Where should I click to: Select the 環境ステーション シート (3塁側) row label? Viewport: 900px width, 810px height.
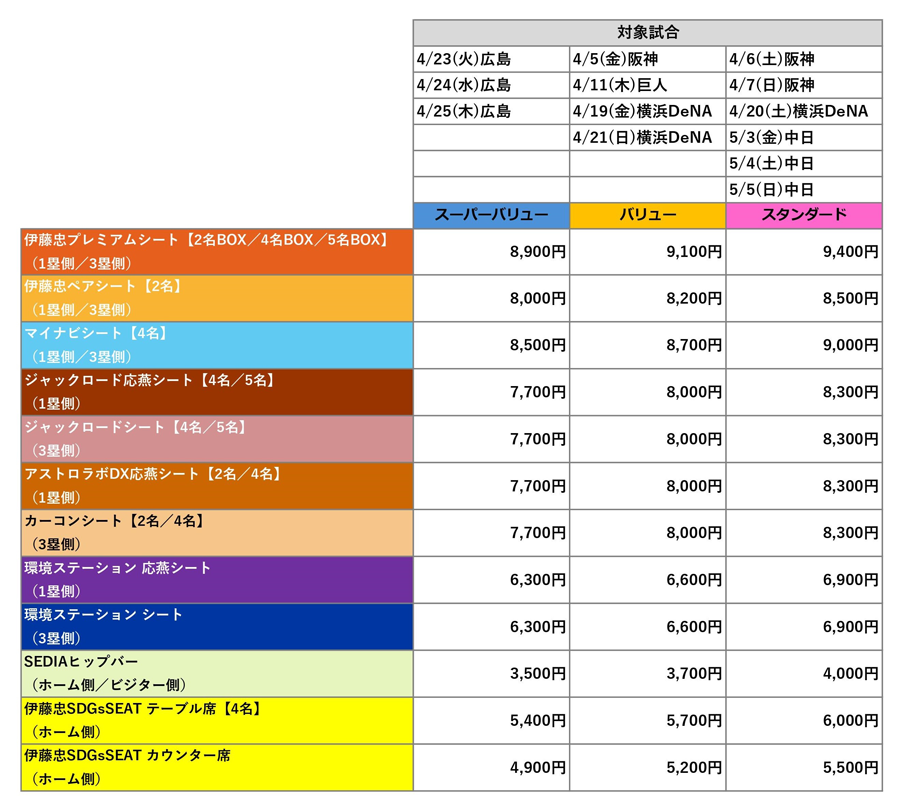tap(217, 626)
